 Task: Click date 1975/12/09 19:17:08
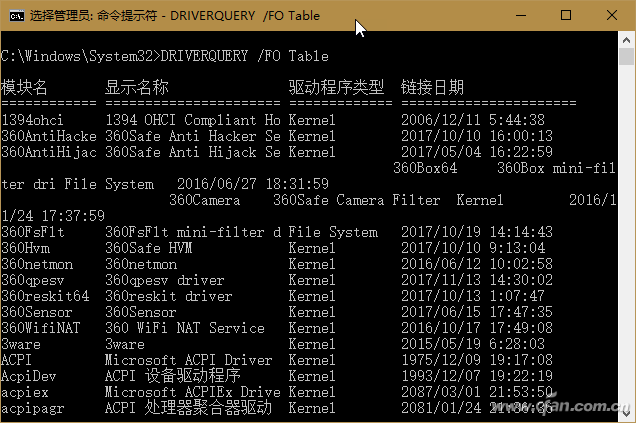[x=477, y=360]
